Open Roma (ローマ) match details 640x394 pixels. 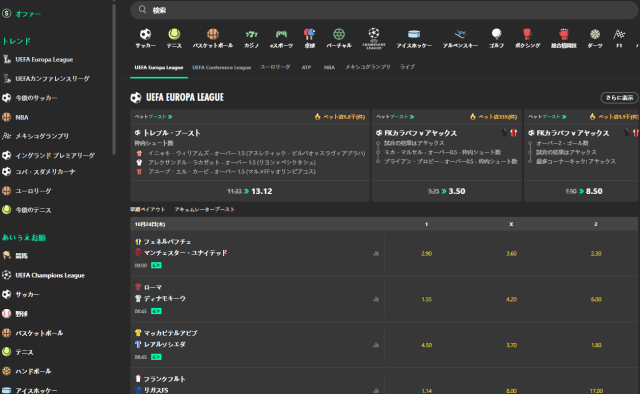click(x=153, y=287)
